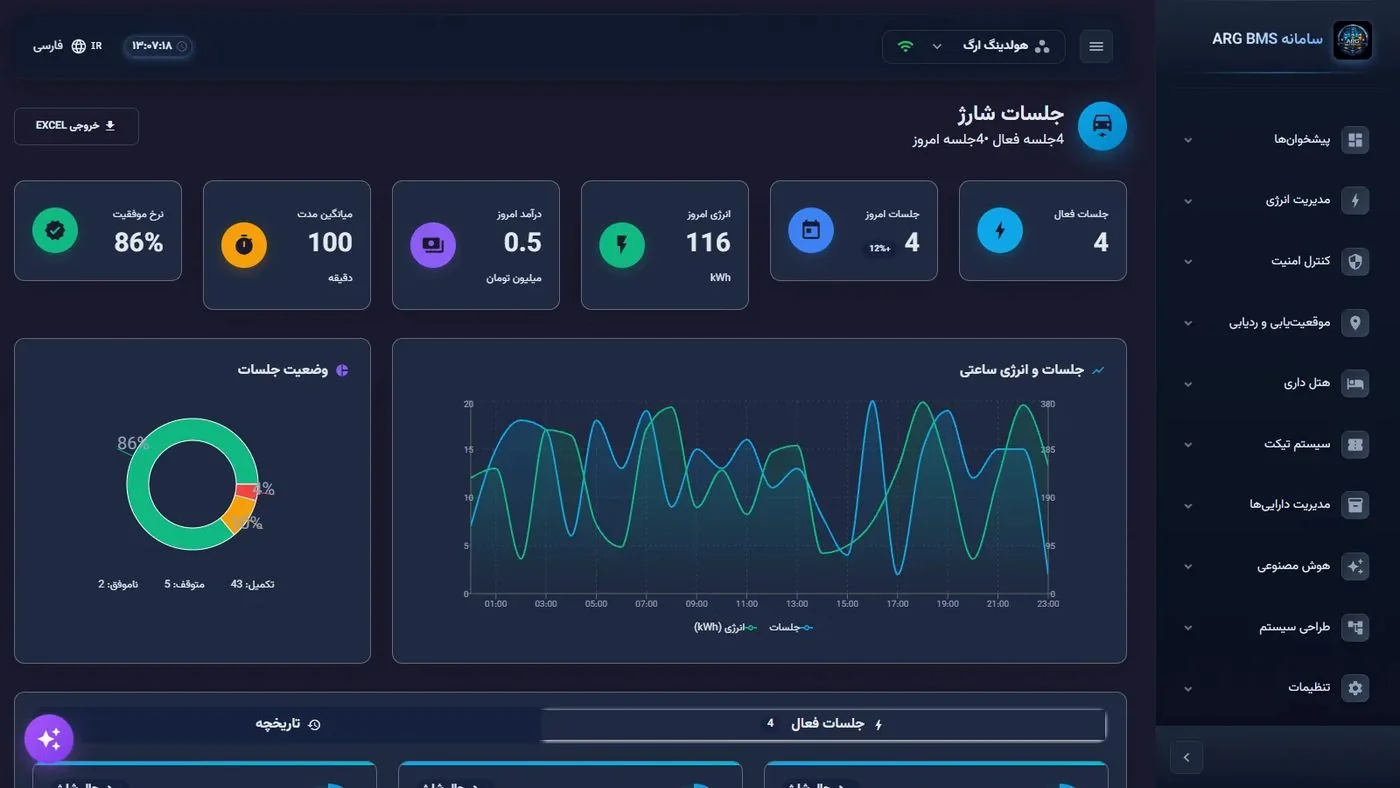This screenshot has width=1400, height=788.
Task: Click the car icon beside جلسات شارژ
Action: [1102, 126]
